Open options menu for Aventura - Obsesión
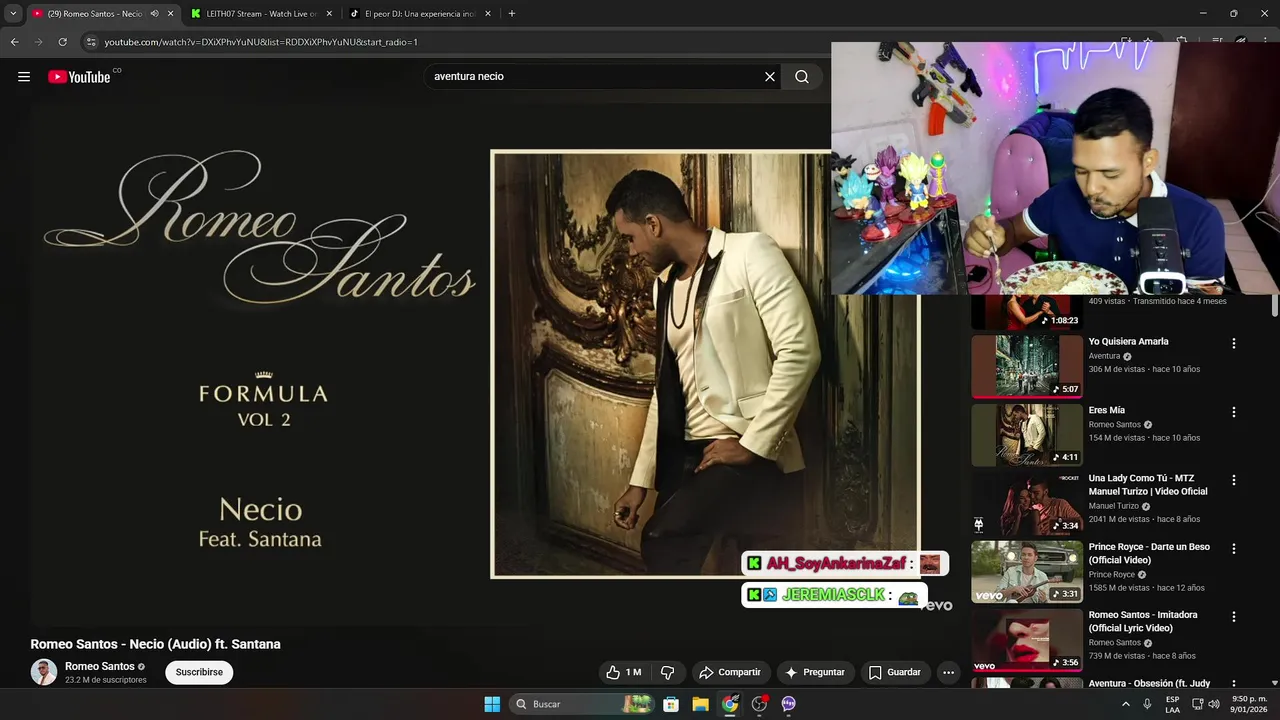This screenshot has height=720, width=1280. (x=1233, y=685)
